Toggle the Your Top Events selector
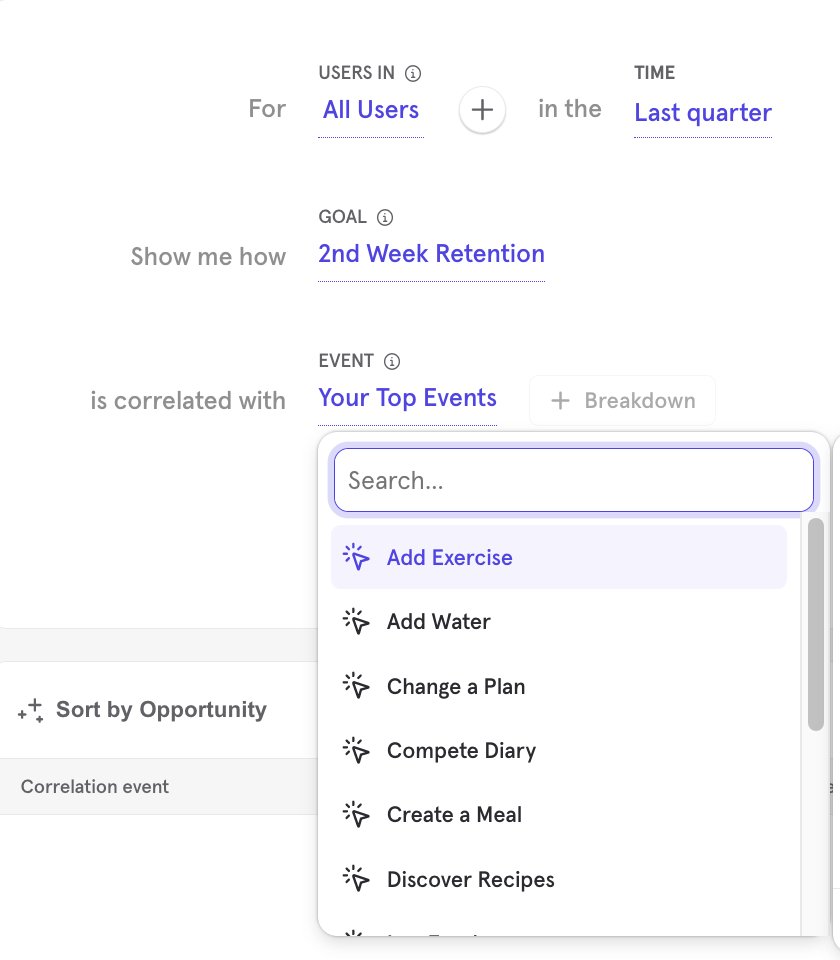The image size is (840, 960). tap(407, 398)
